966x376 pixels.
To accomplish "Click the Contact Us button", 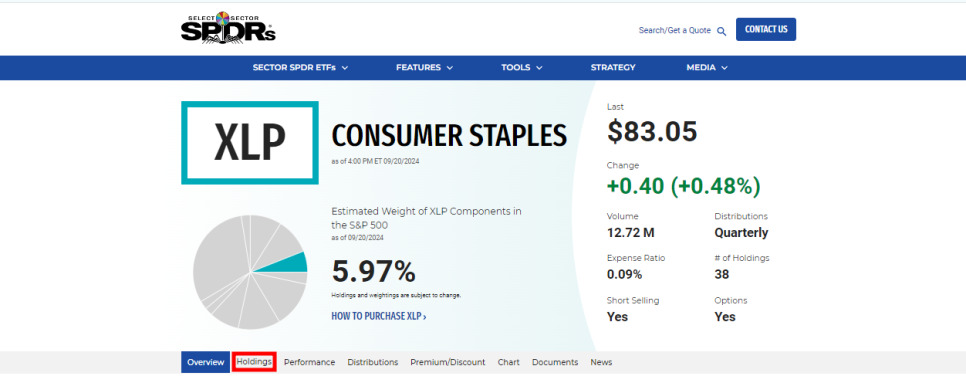I will click(x=766, y=29).
